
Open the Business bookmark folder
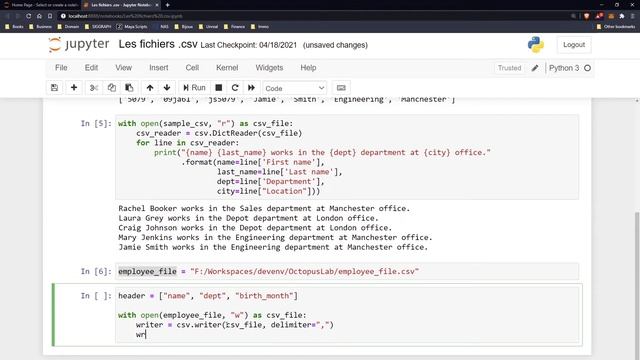point(40,27)
